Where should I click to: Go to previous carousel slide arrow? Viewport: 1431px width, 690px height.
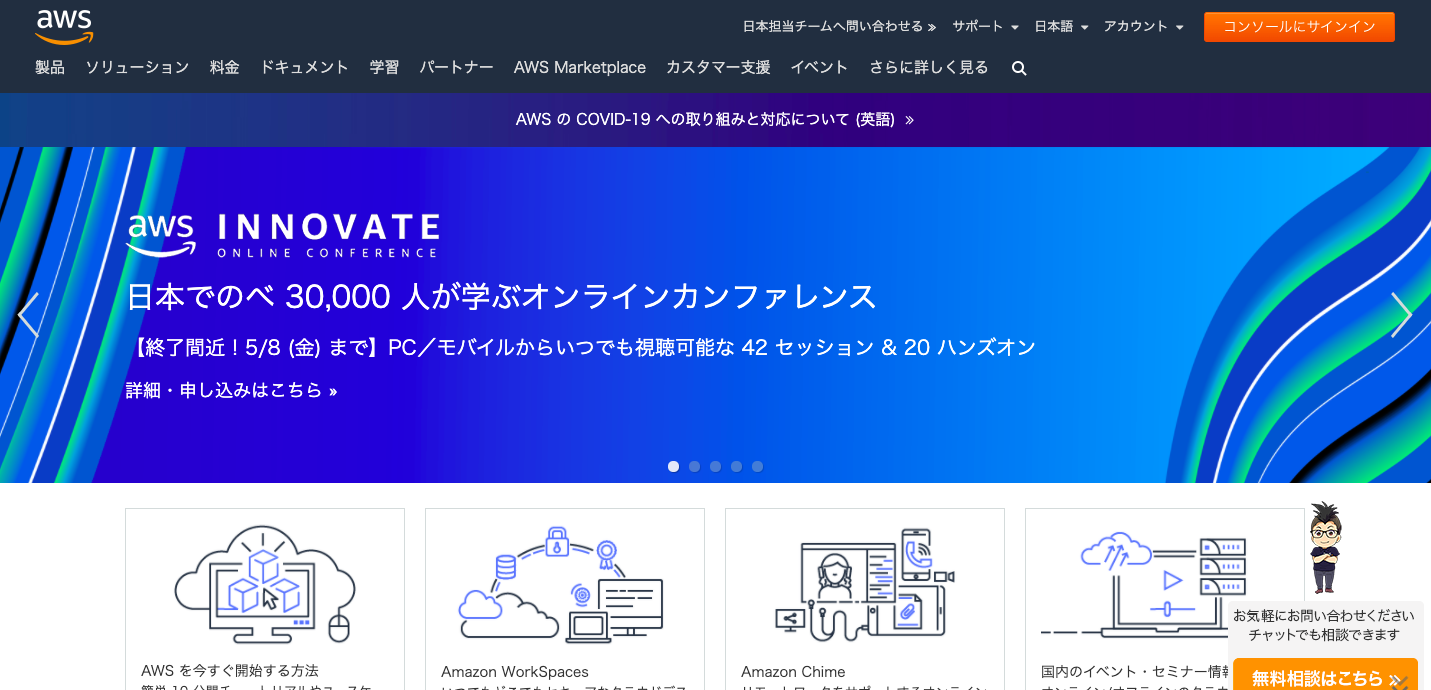(x=28, y=315)
